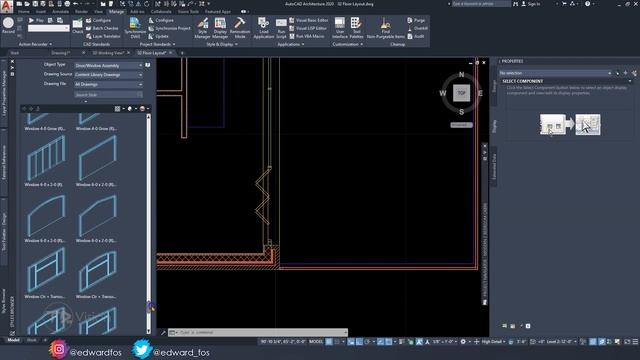Expand the Style & Display panel

click(x=222, y=44)
